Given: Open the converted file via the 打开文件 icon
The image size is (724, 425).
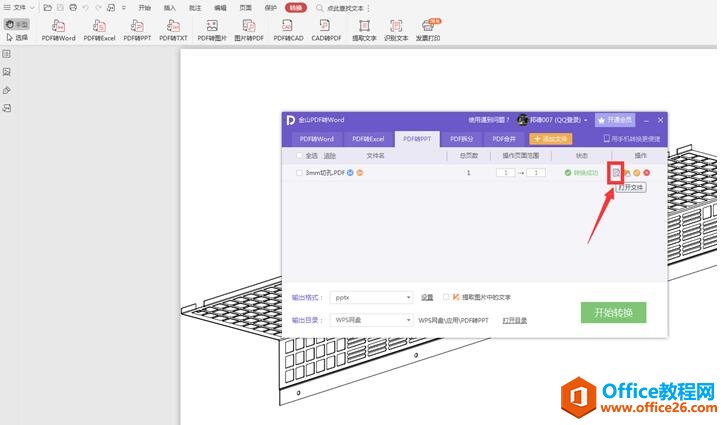Looking at the screenshot, I should click(616, 173).
